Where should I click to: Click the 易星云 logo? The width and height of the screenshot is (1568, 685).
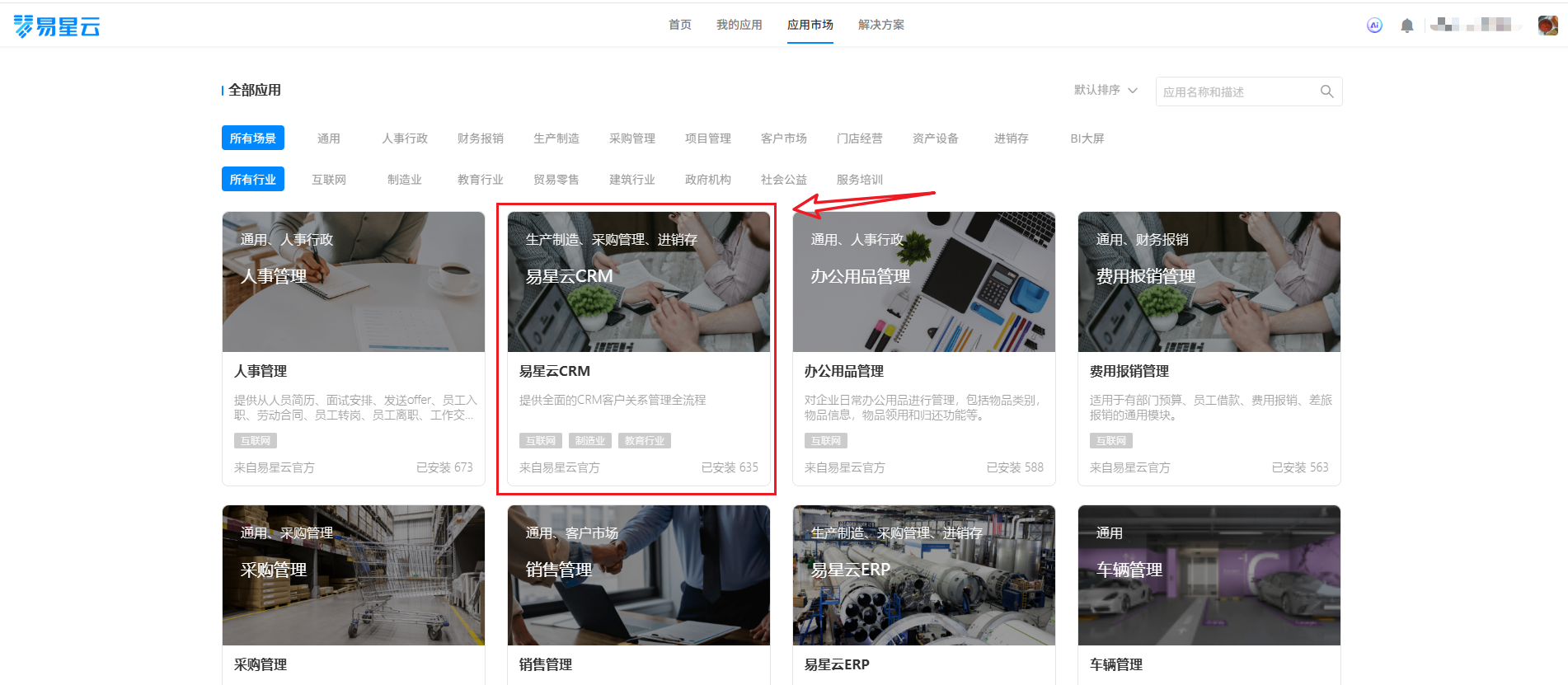[x=57, y=26]
